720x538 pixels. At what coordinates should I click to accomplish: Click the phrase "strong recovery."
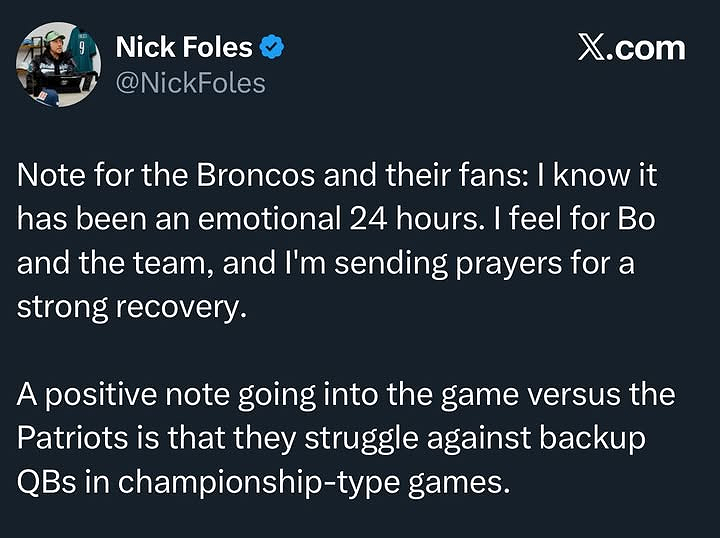click(x=131, y=306)
